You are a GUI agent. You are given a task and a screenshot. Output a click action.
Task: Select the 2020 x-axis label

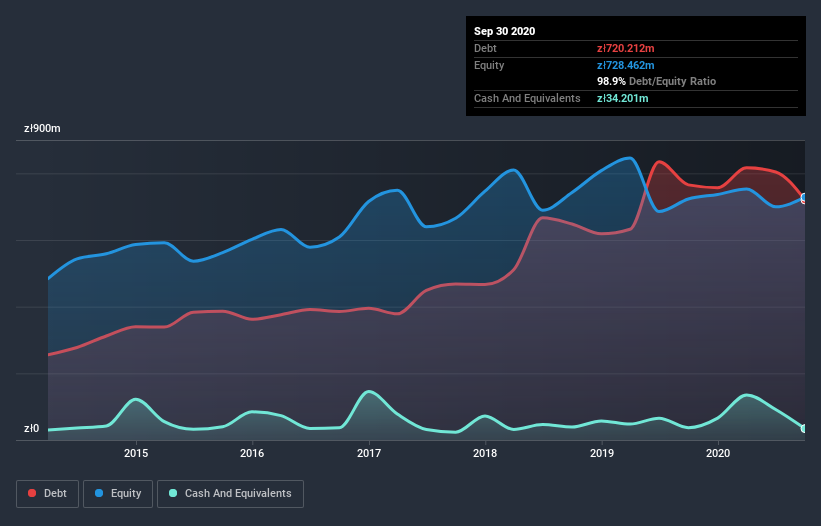[718, 453]
